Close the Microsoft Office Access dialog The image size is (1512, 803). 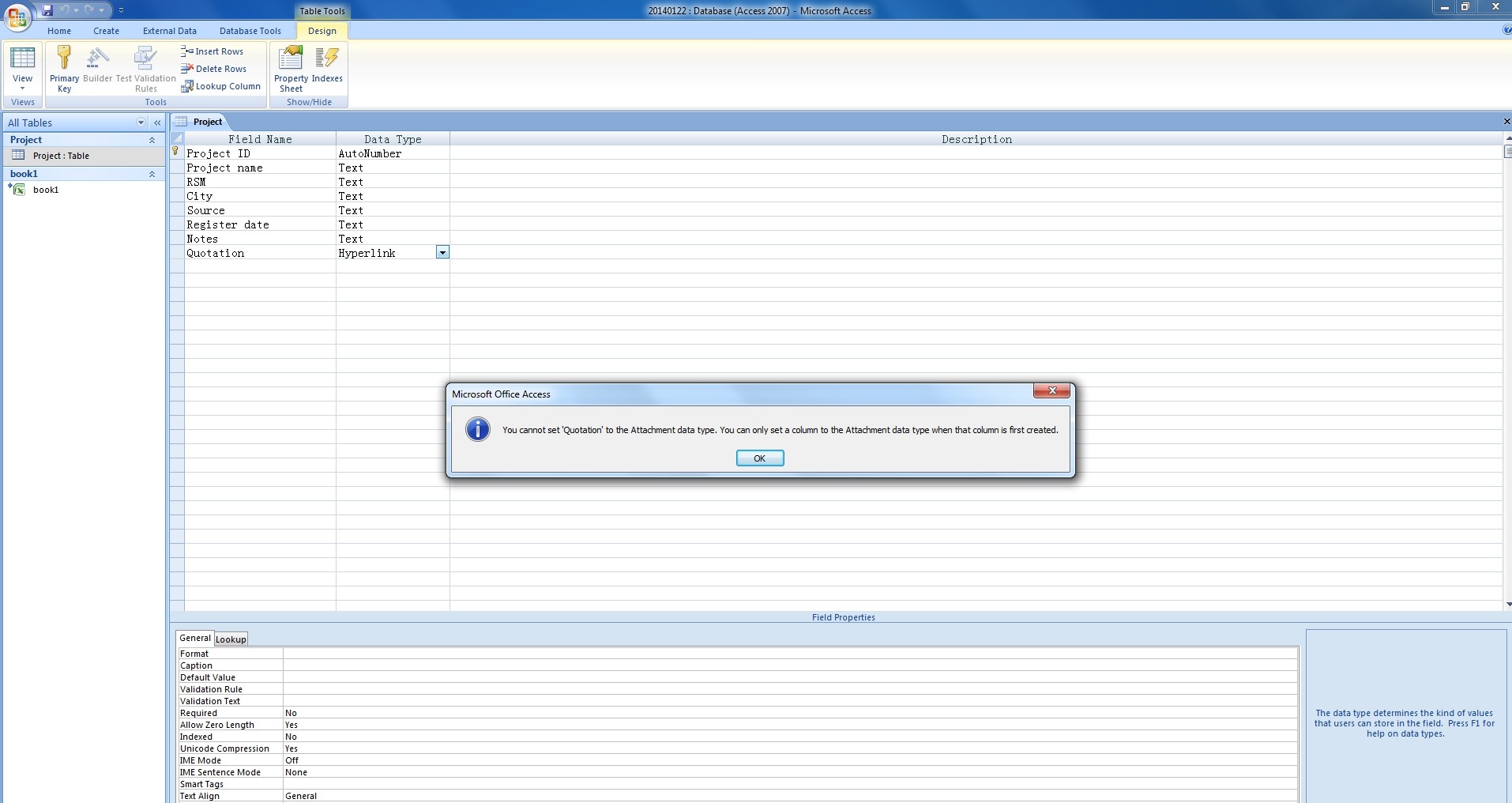coord(1051,390)
